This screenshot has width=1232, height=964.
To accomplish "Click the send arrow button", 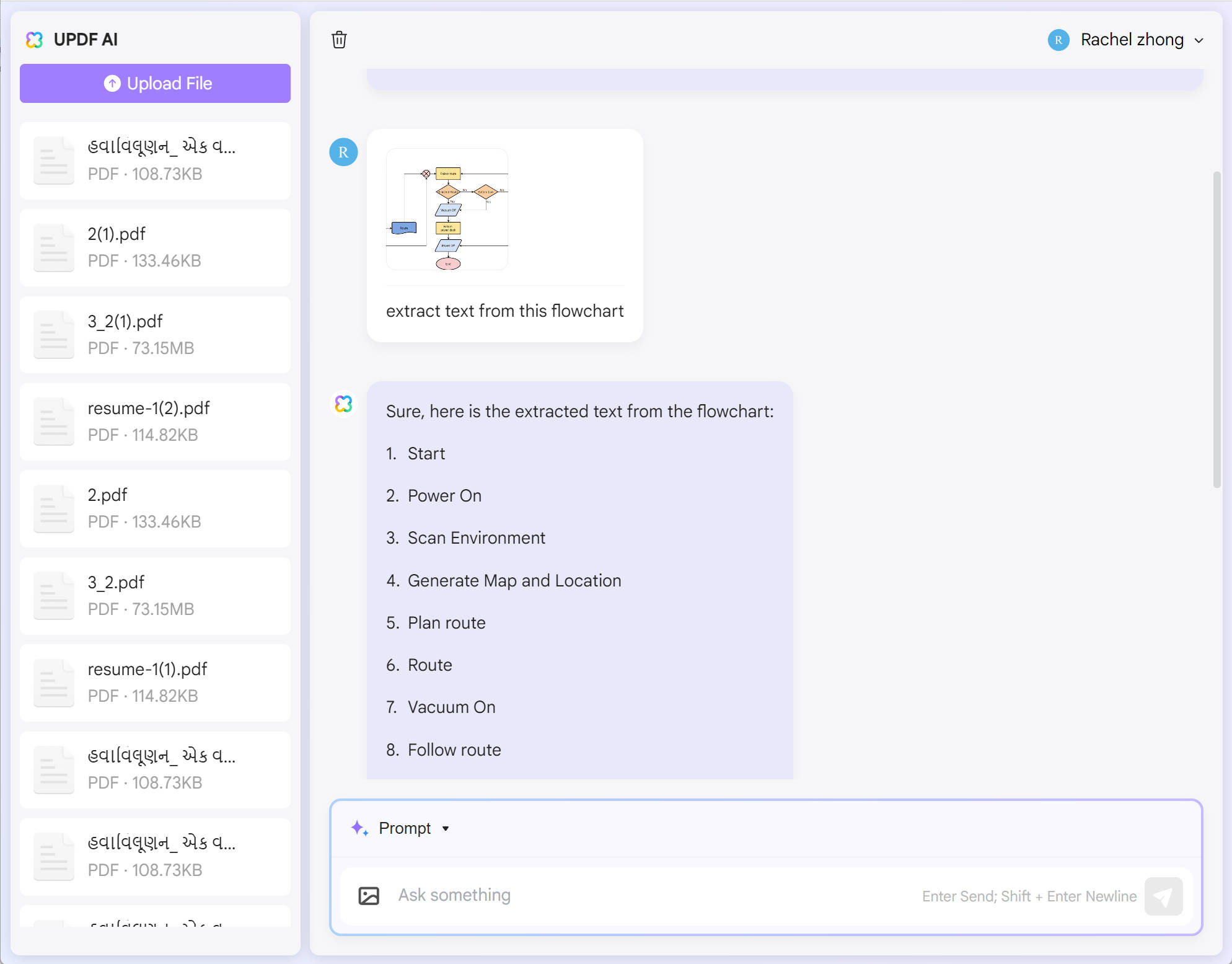I will pos(1163,896).
